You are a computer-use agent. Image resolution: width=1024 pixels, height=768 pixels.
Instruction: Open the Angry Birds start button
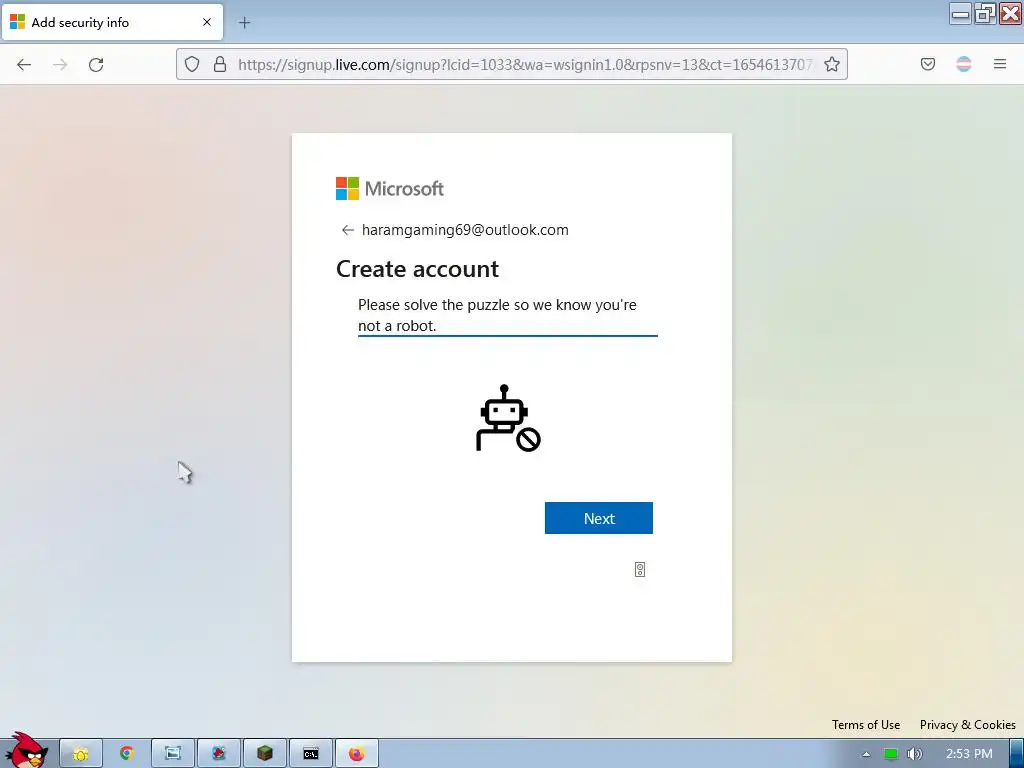click(26, 751)
